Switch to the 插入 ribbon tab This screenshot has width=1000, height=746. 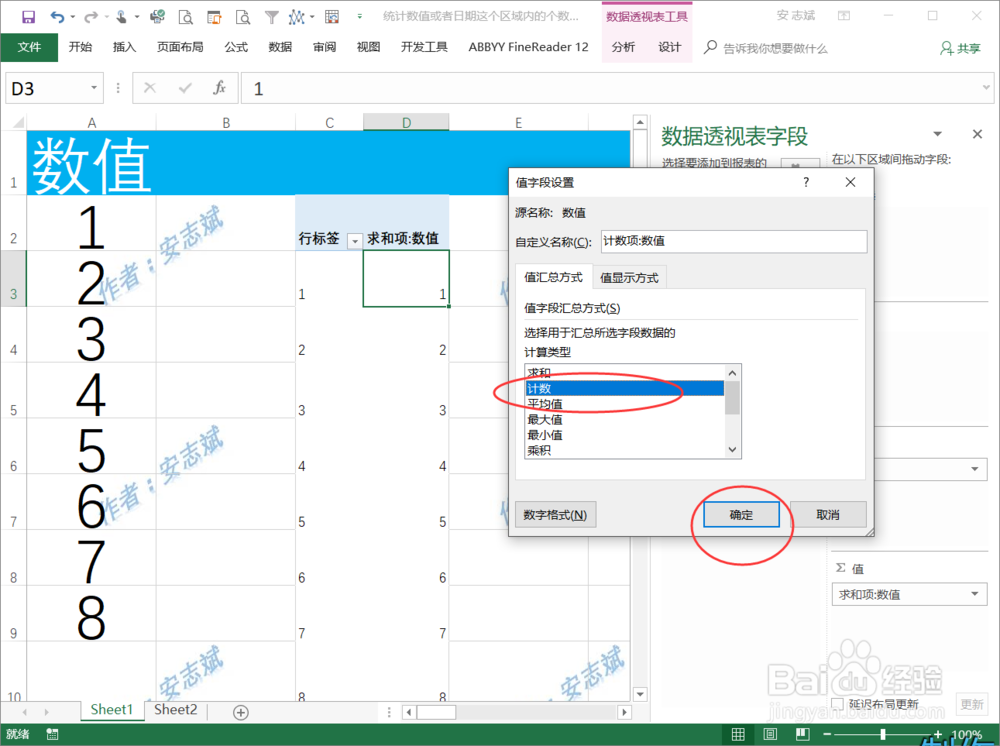tap(124, 47)
